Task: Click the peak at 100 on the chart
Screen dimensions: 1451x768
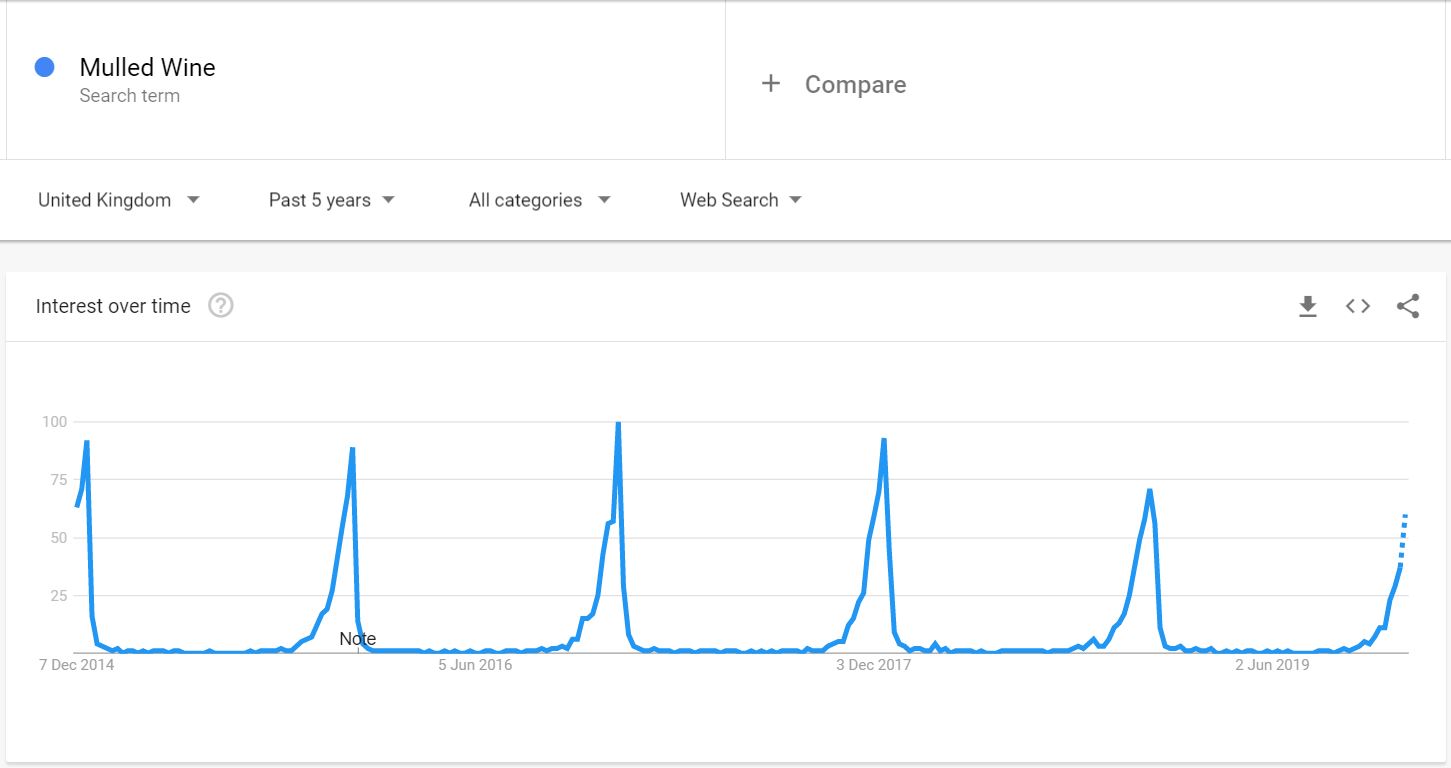Action: click(x=618, y=423)
